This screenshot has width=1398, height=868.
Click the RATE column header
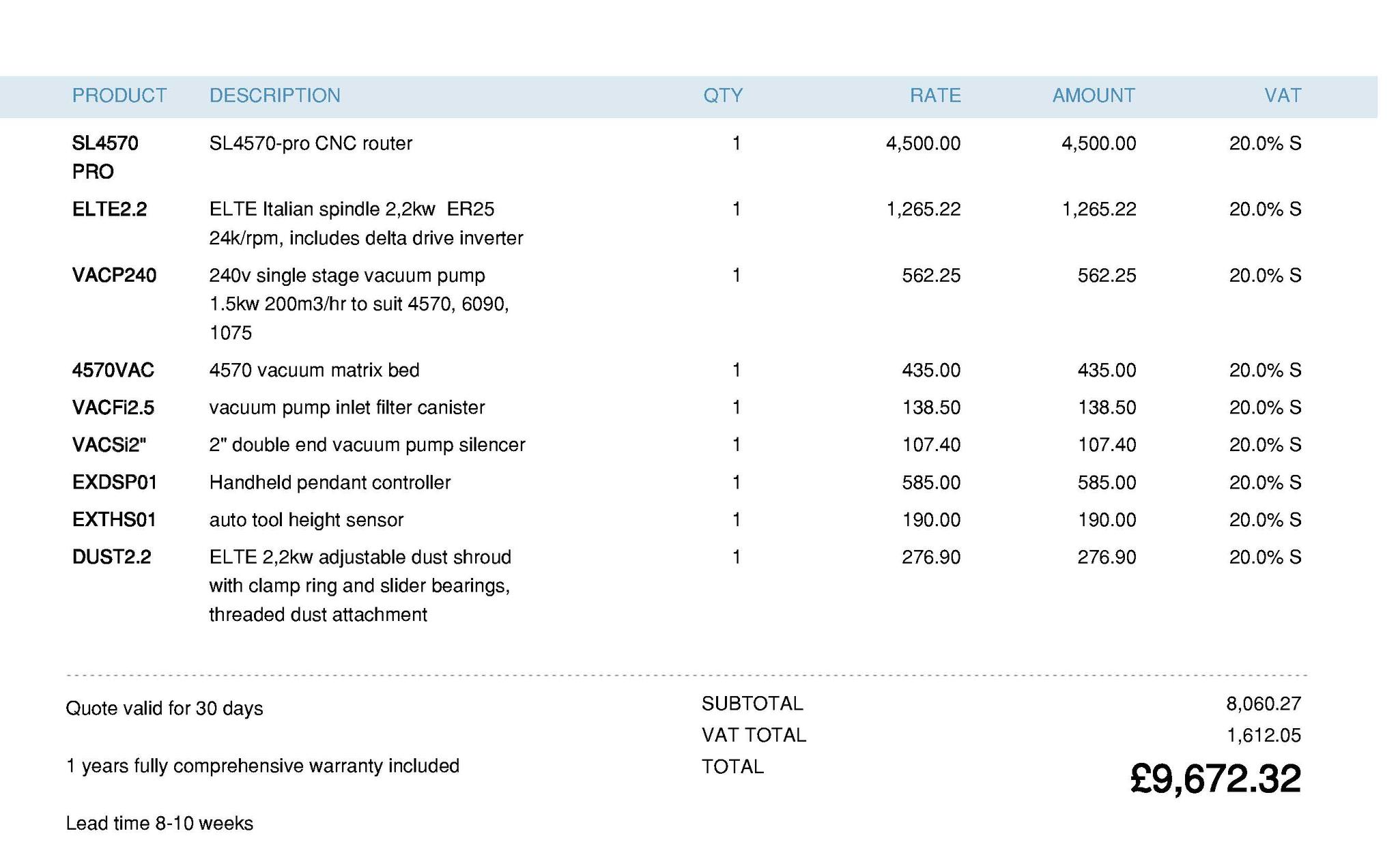935,96
